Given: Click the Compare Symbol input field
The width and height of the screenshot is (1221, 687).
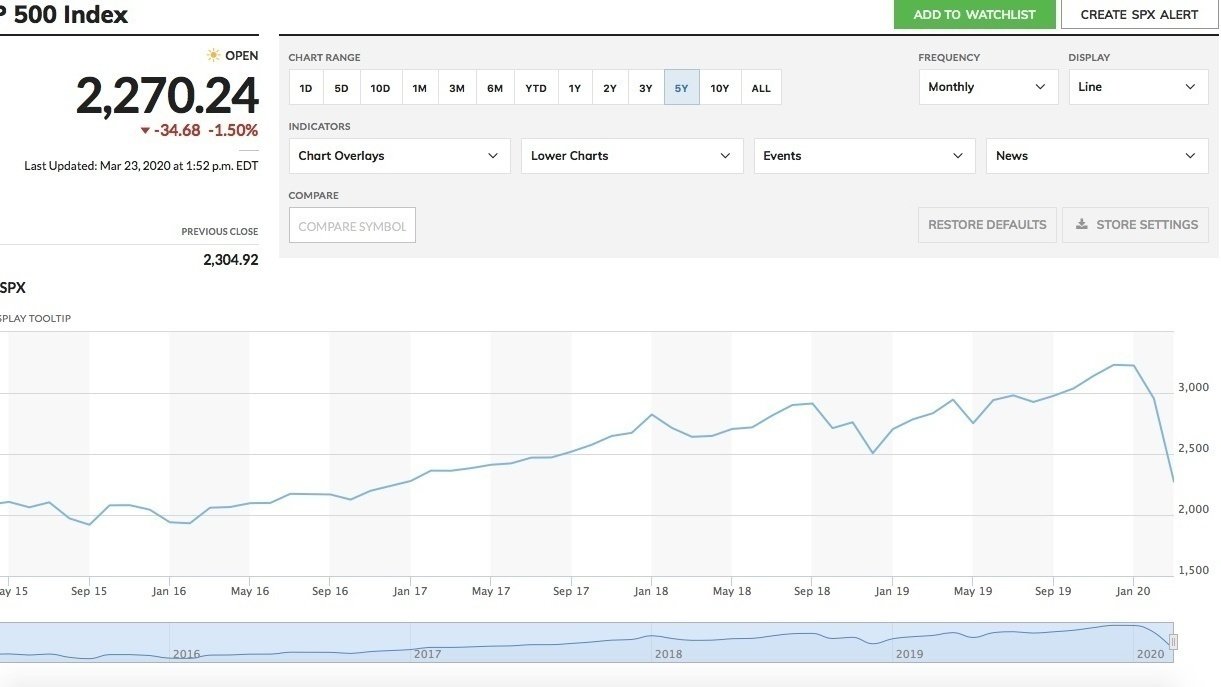Looking at the screenshot, I should coord(352,226).
